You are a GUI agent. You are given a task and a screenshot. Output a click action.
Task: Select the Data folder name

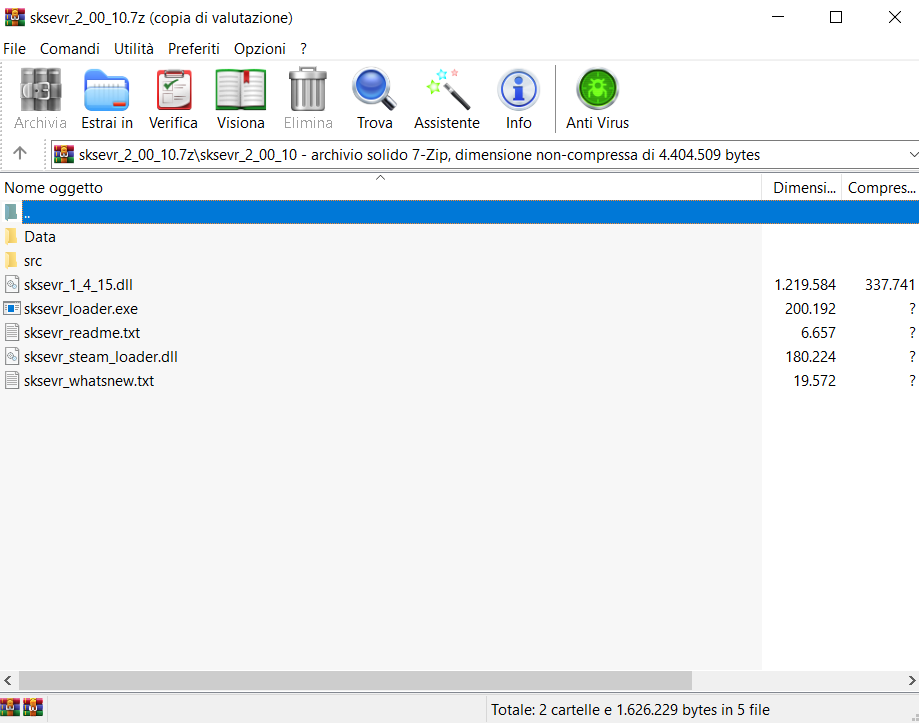(40, 237)
